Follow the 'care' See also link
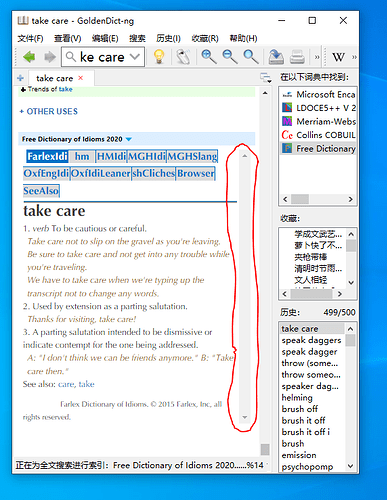 [66, 384]
